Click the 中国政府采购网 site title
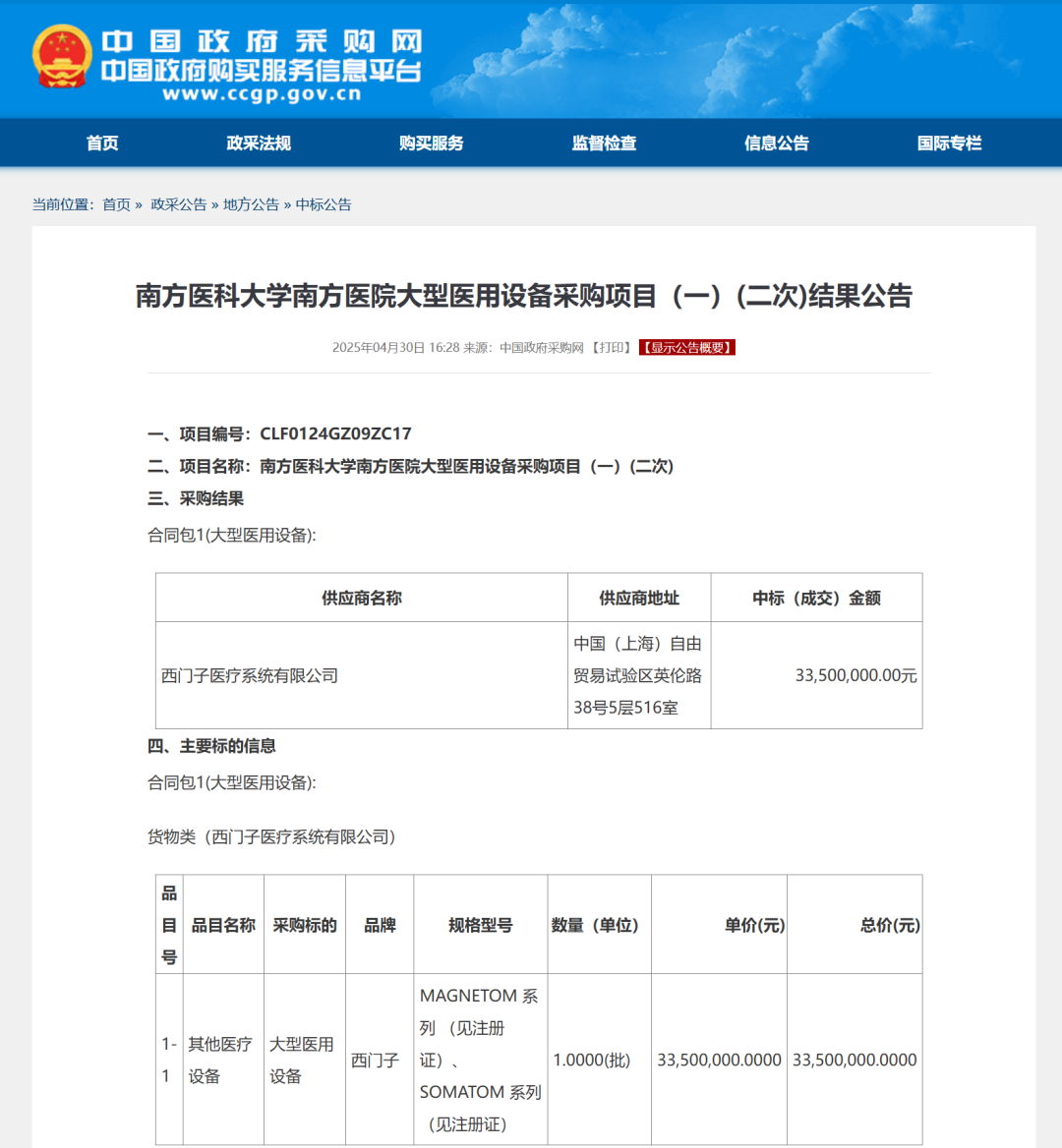 (262, 41)
